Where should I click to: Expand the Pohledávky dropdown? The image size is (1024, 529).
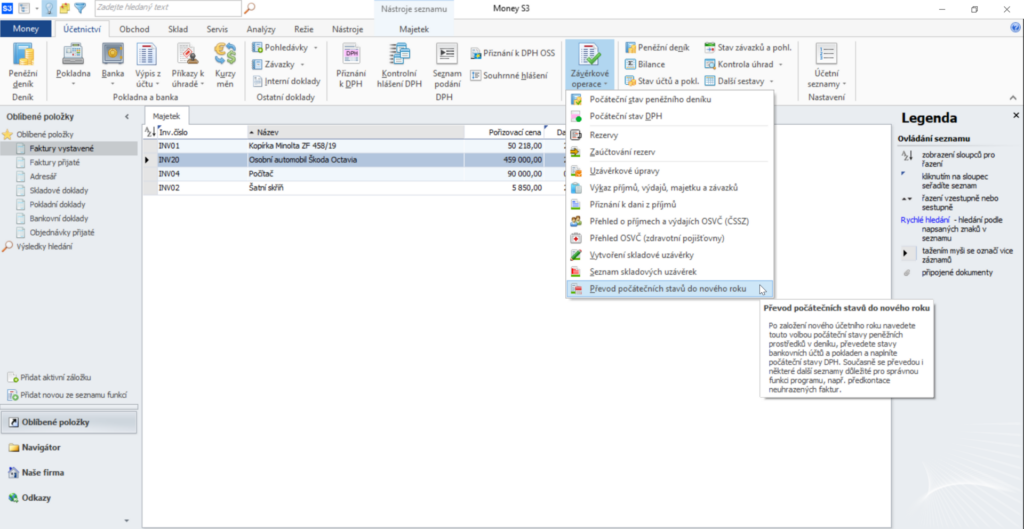(x=286, y=47)
